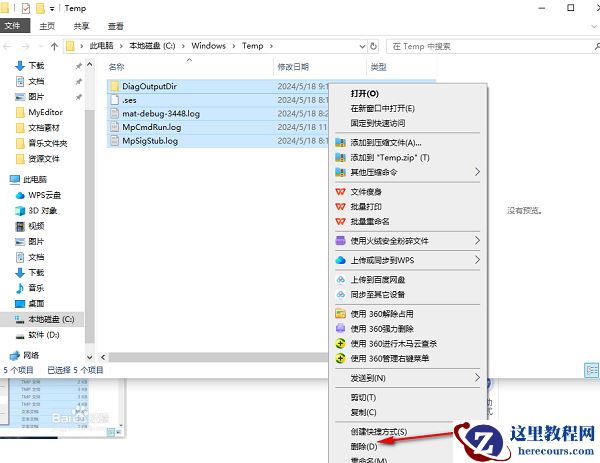600x463 pixels.
Task: Click the new folder quick access icon
Action: (x=40, y=8)
